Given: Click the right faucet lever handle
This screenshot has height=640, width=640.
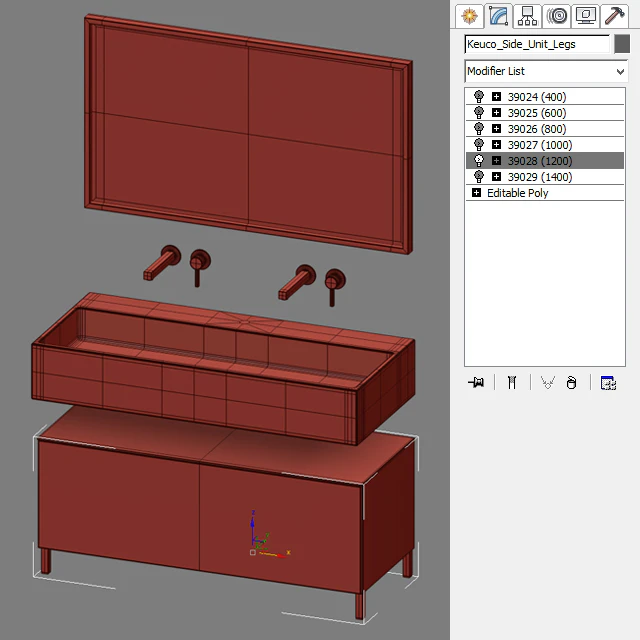Looking at the screenshot, I should click(332, 295).
